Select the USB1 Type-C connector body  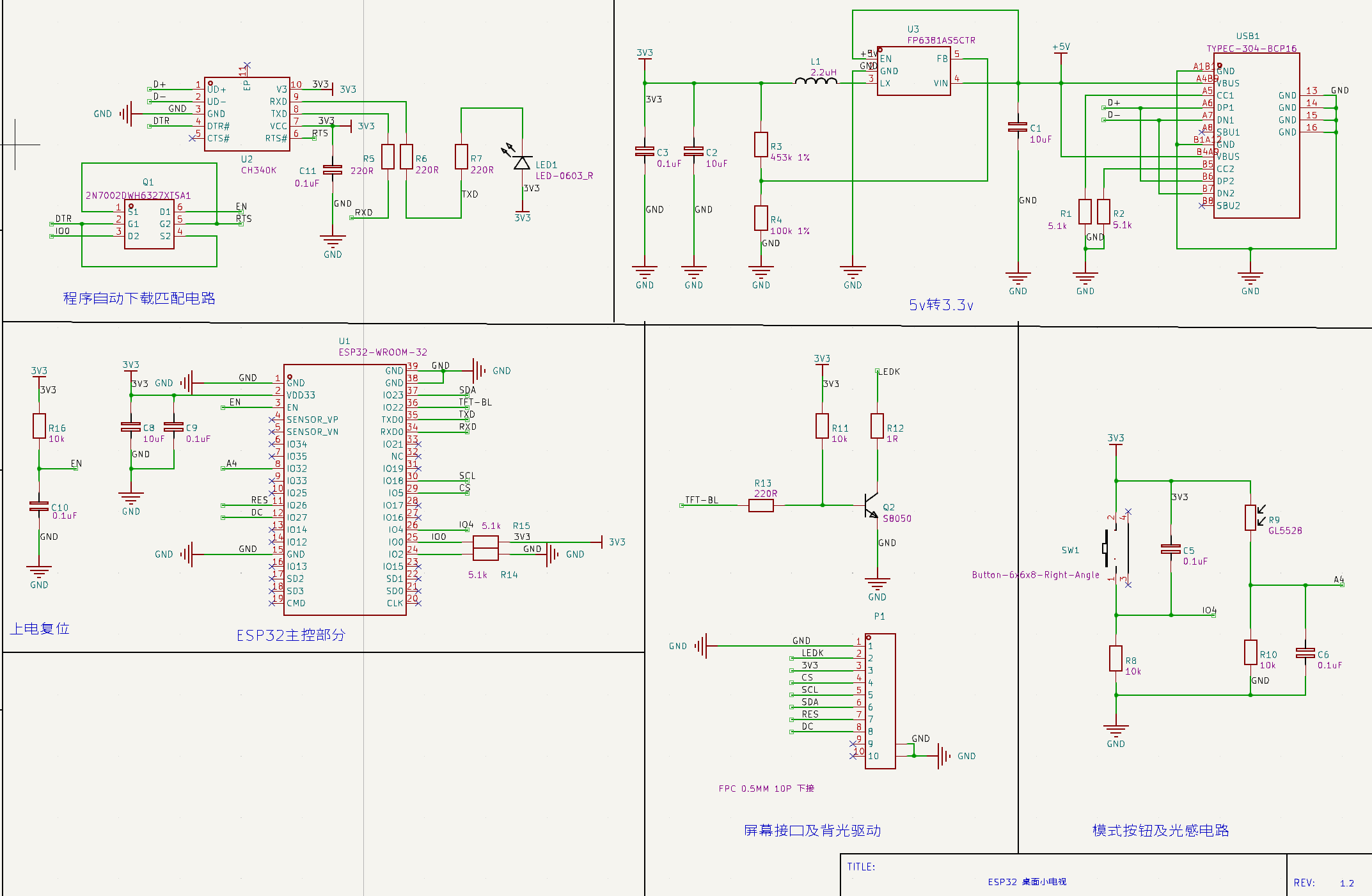(1256, 136)
